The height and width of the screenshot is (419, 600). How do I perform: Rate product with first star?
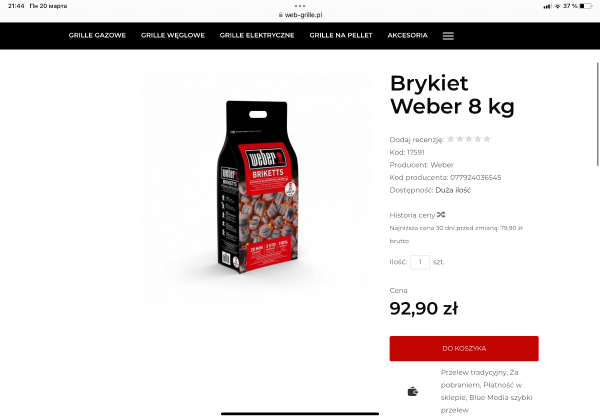[451, 139]
